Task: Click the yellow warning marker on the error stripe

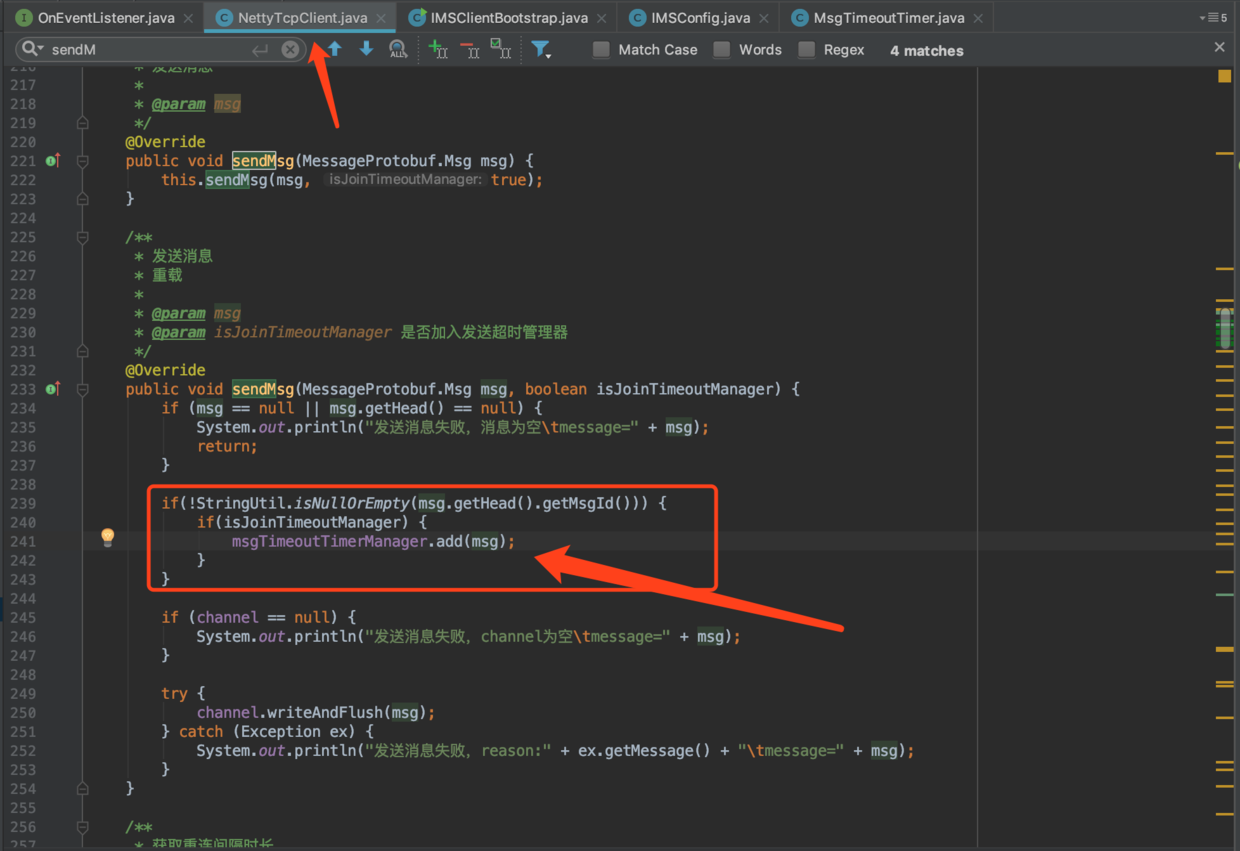Action: pos(1225,76)
